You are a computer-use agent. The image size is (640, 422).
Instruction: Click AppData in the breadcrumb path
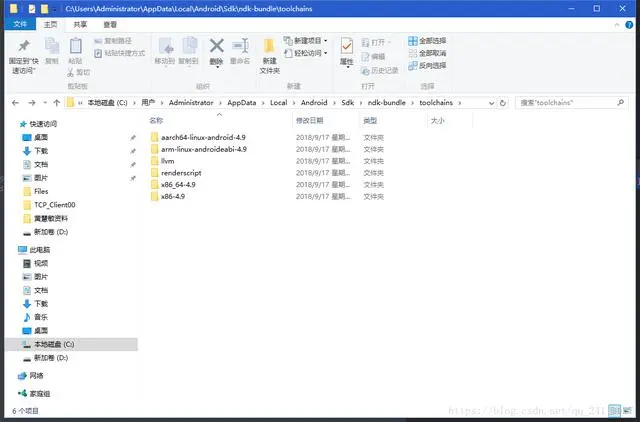click(x=242, y=103)
